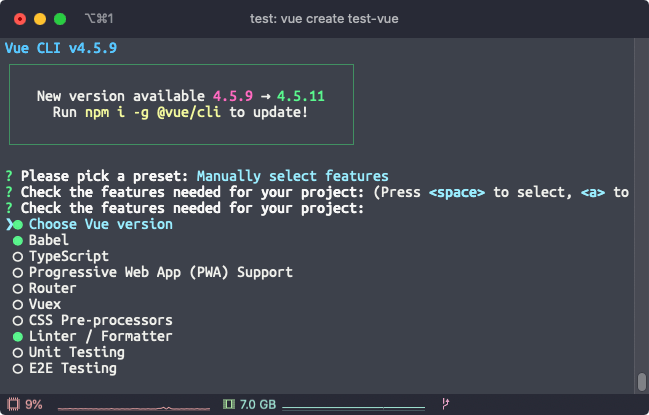Enable the TypeScript feature option

pos(18,257)
